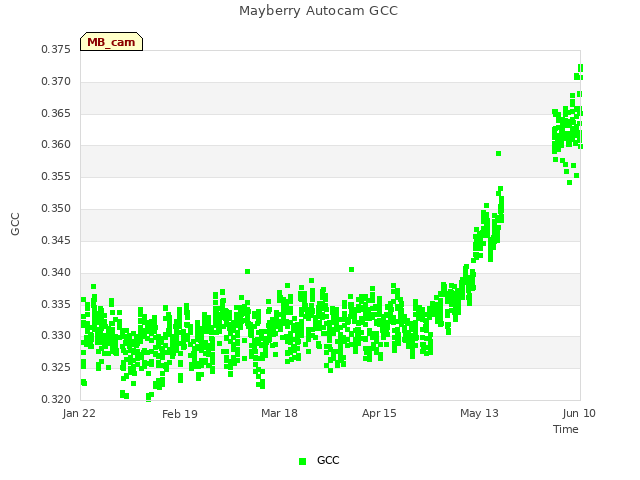
Task: Click the 0.325 y-axis value
Action: pyautogui.click(x=56, y=367)
